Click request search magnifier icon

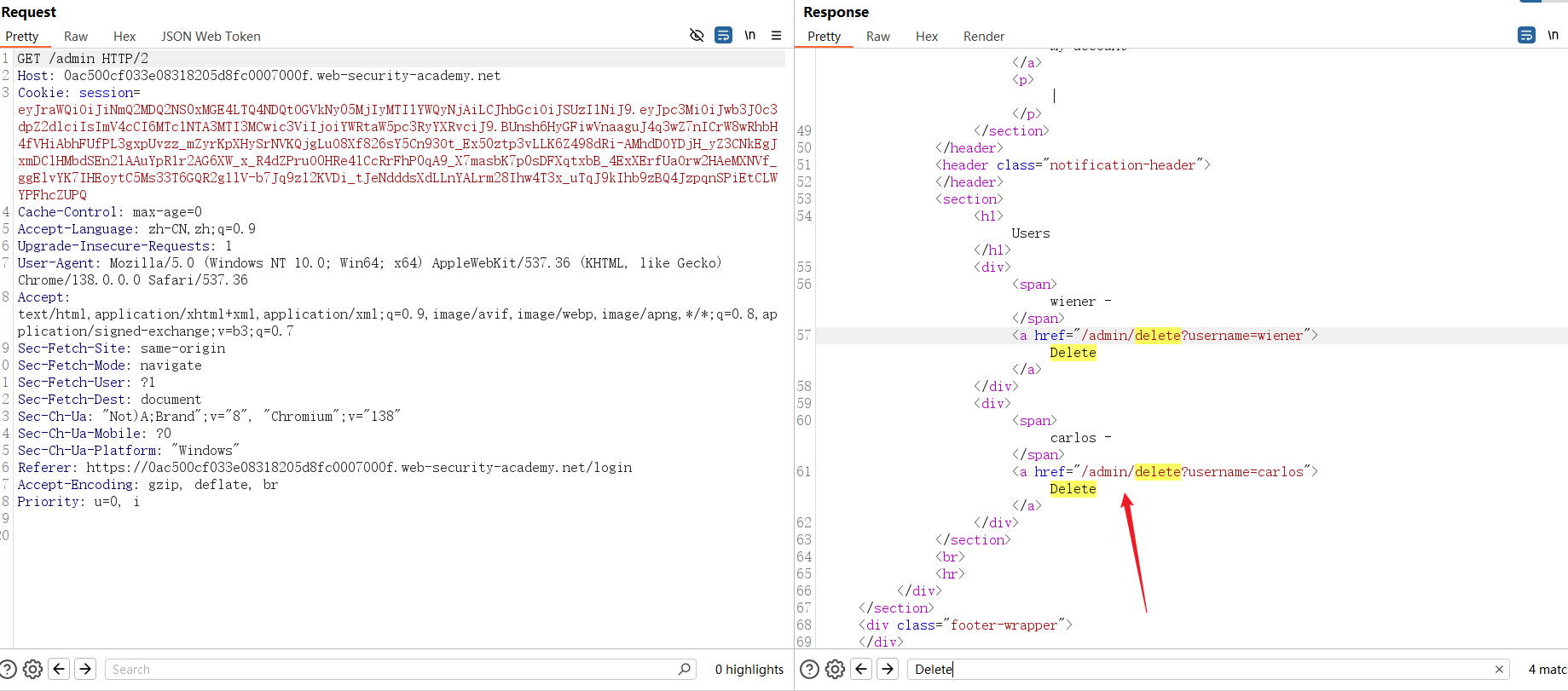tap(685, 670)
